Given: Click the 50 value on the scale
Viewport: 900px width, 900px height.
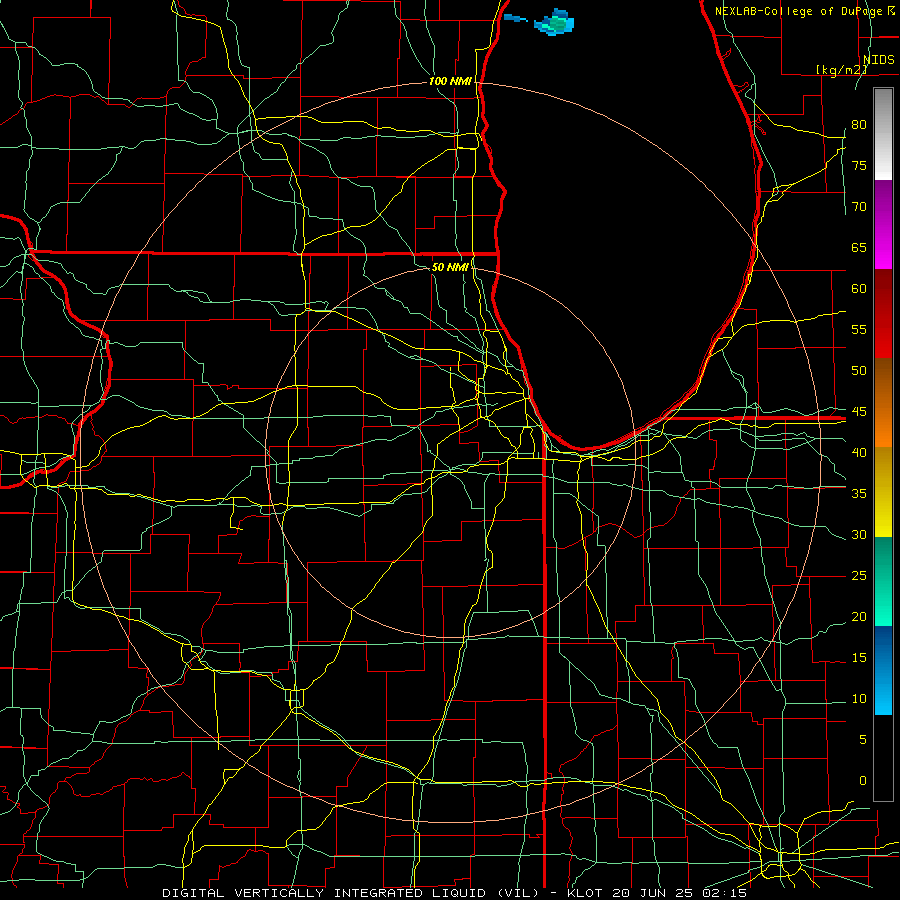Looking at the screenshot, I should (859, 370).
